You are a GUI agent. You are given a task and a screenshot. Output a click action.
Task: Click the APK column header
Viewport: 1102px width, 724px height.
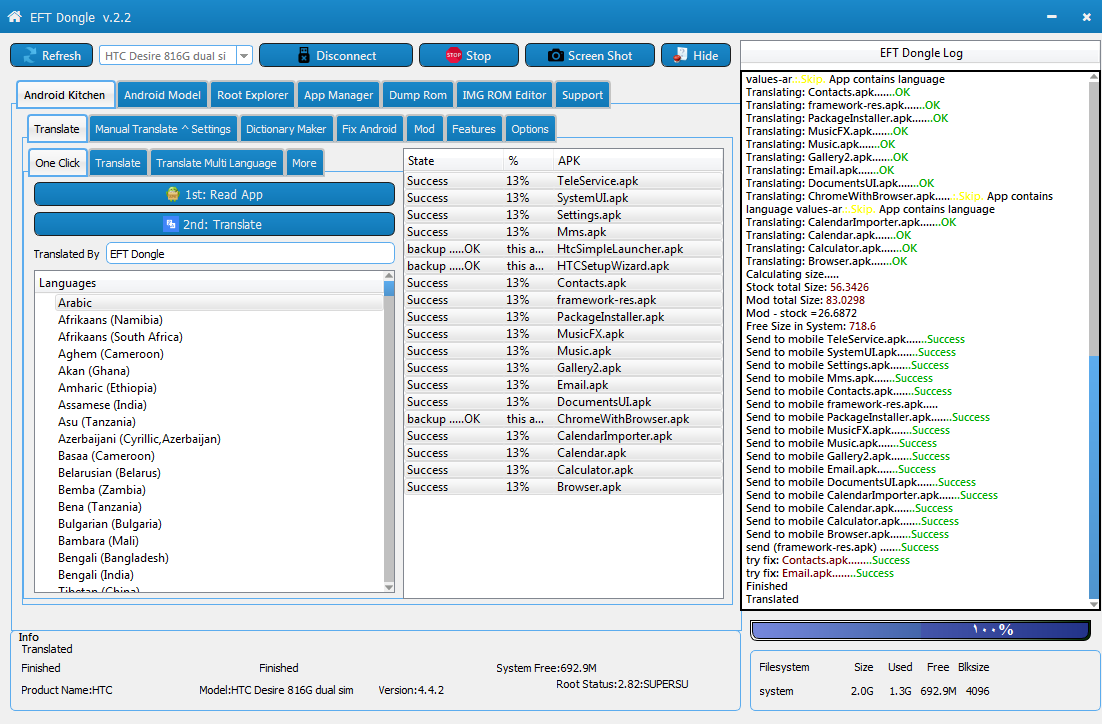click(x=638, y=161)
